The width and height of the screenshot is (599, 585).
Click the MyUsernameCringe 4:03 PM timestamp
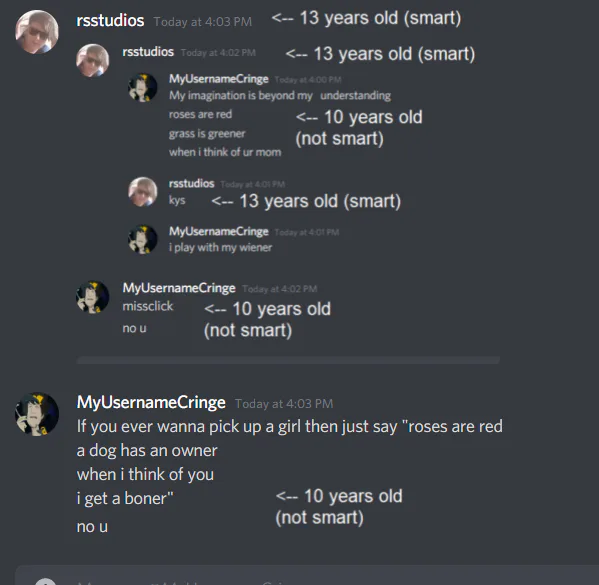tap(284, 404)
